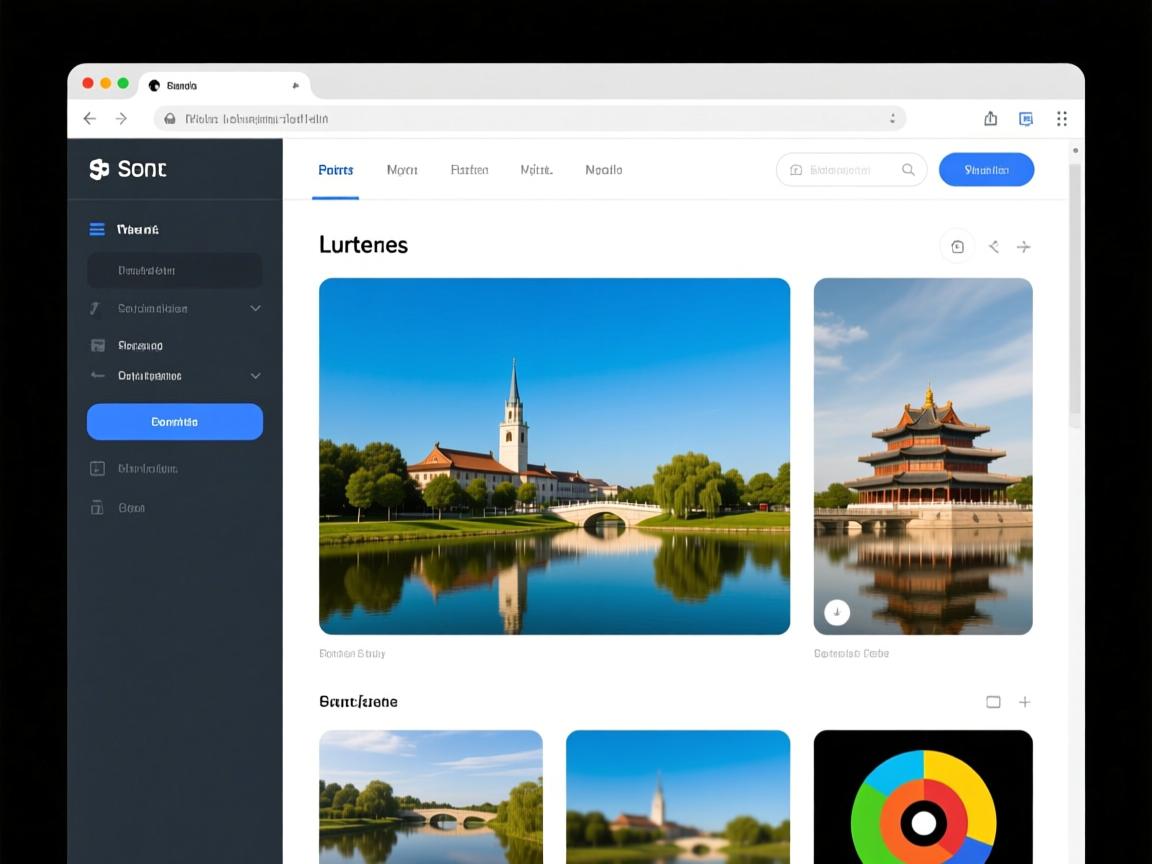Go forward using the gallery right arrow icon
This screenshot has height=864, width=1152.
point(1024,246)
